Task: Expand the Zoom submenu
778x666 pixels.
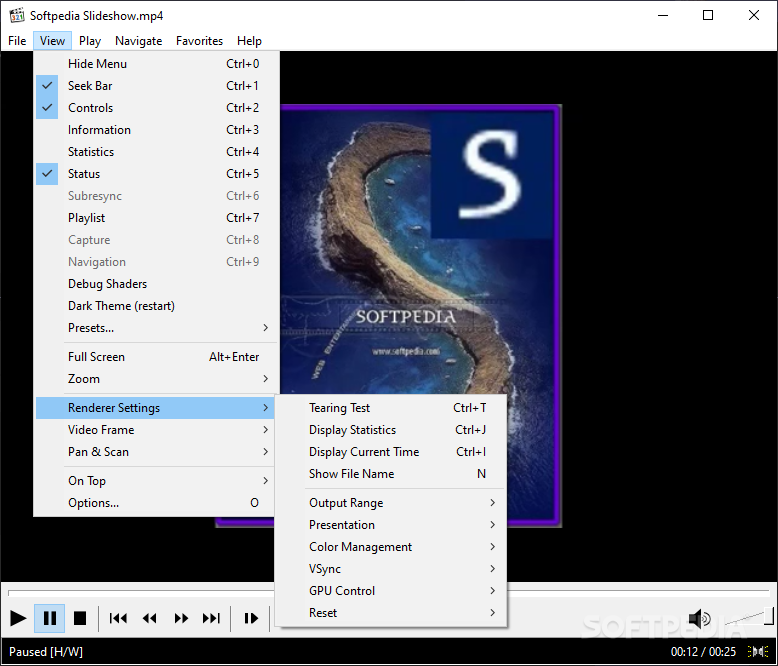Action: pos(154,379)
